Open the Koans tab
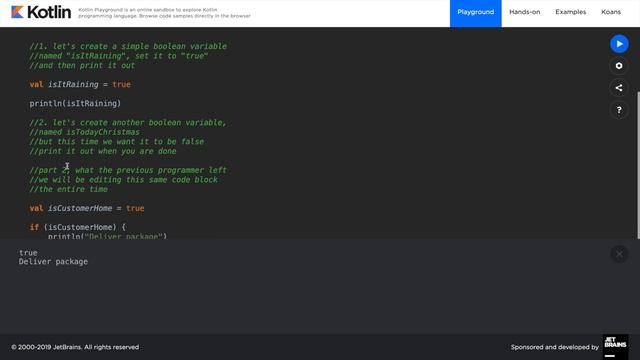640x360 pixels. pos(611,12)
